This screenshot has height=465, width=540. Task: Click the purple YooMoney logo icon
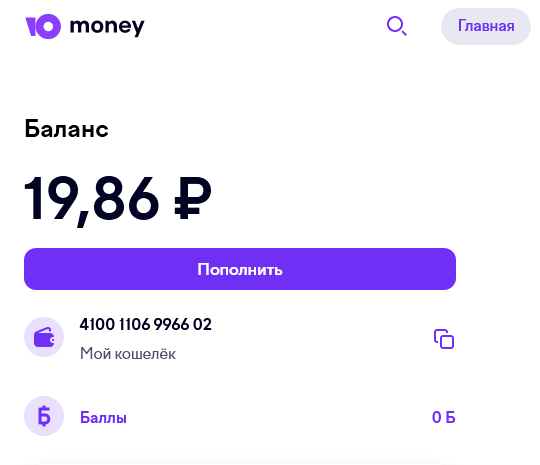(x=43, y=27)
